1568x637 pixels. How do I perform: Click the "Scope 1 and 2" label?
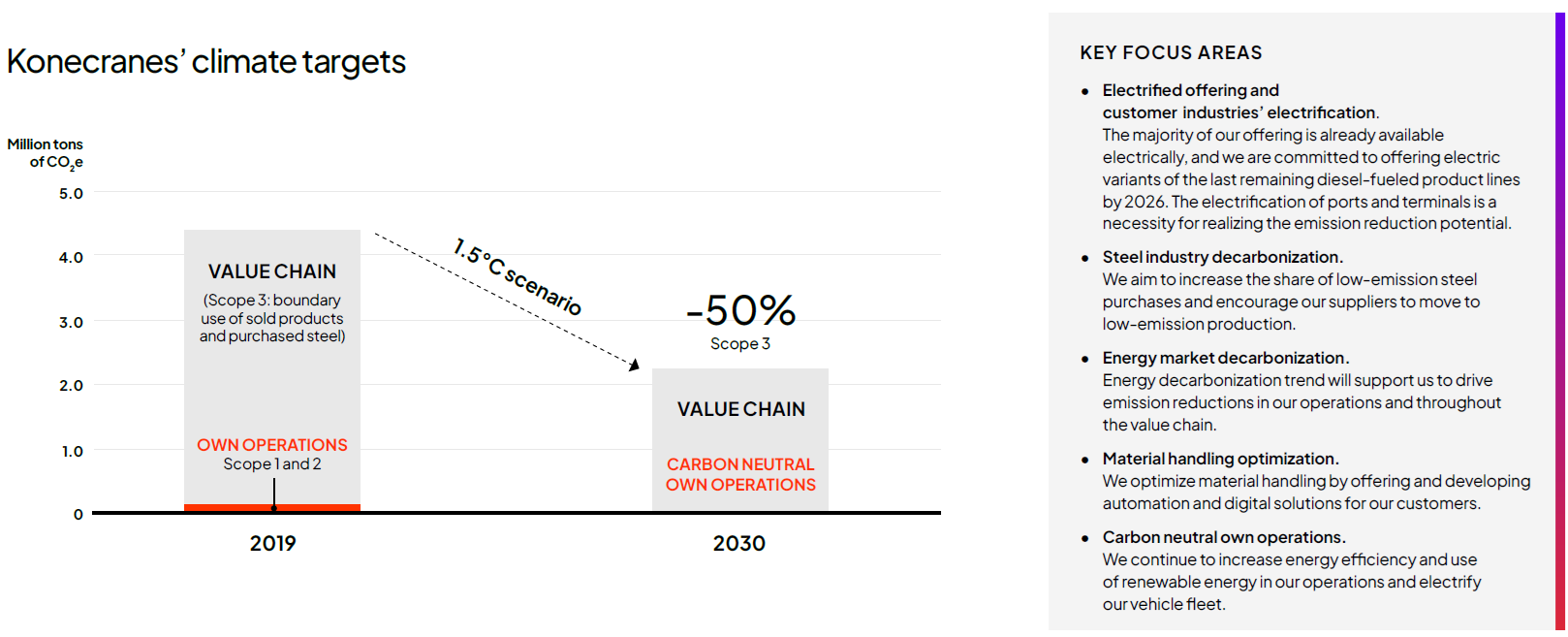click(x=272, y=464)
